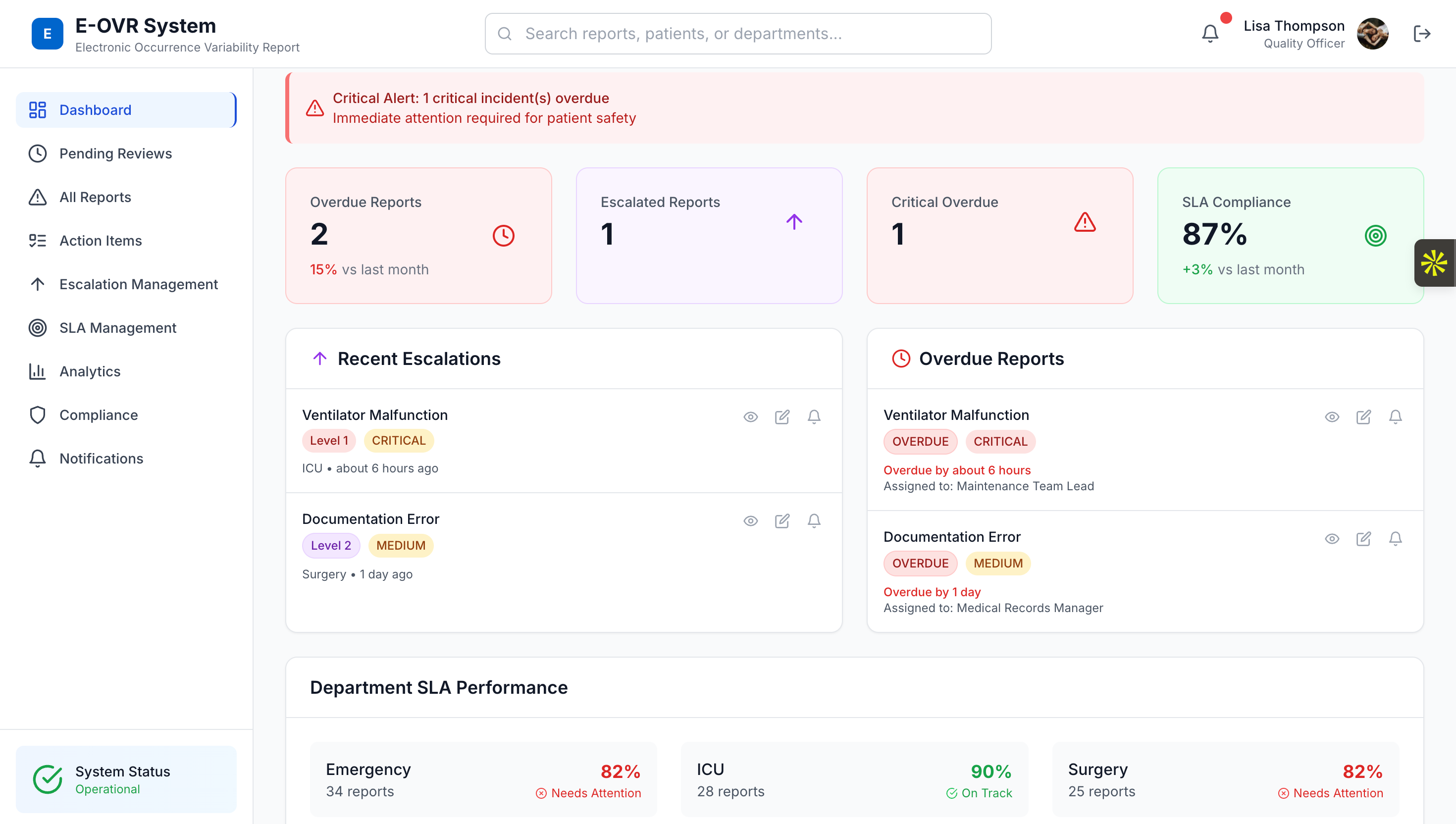Click the Overdue Reports summary card

[418, 235]
